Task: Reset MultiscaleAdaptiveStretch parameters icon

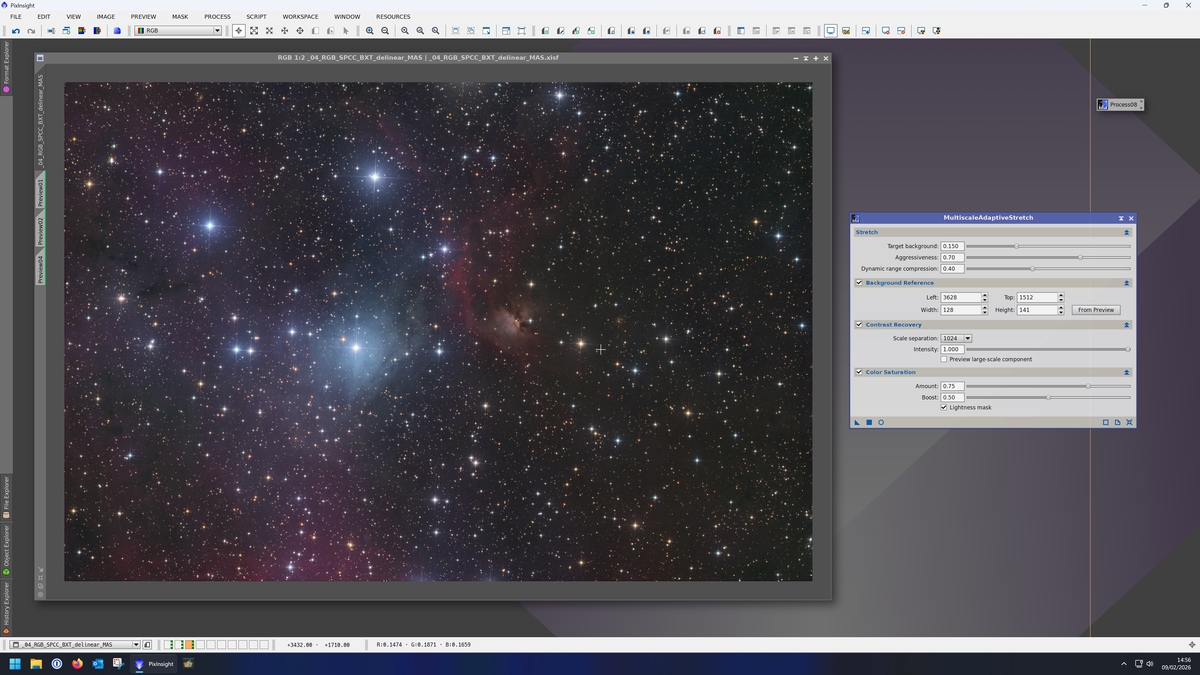Action: [1129, 422]
